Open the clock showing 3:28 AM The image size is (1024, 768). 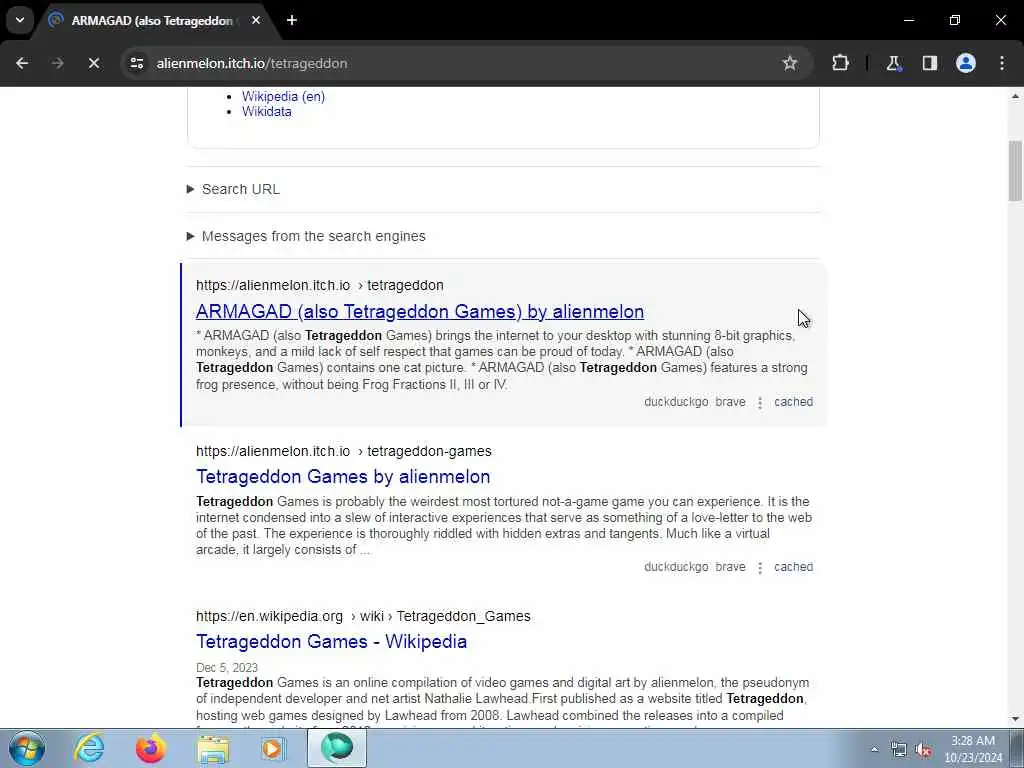(972, 749)
